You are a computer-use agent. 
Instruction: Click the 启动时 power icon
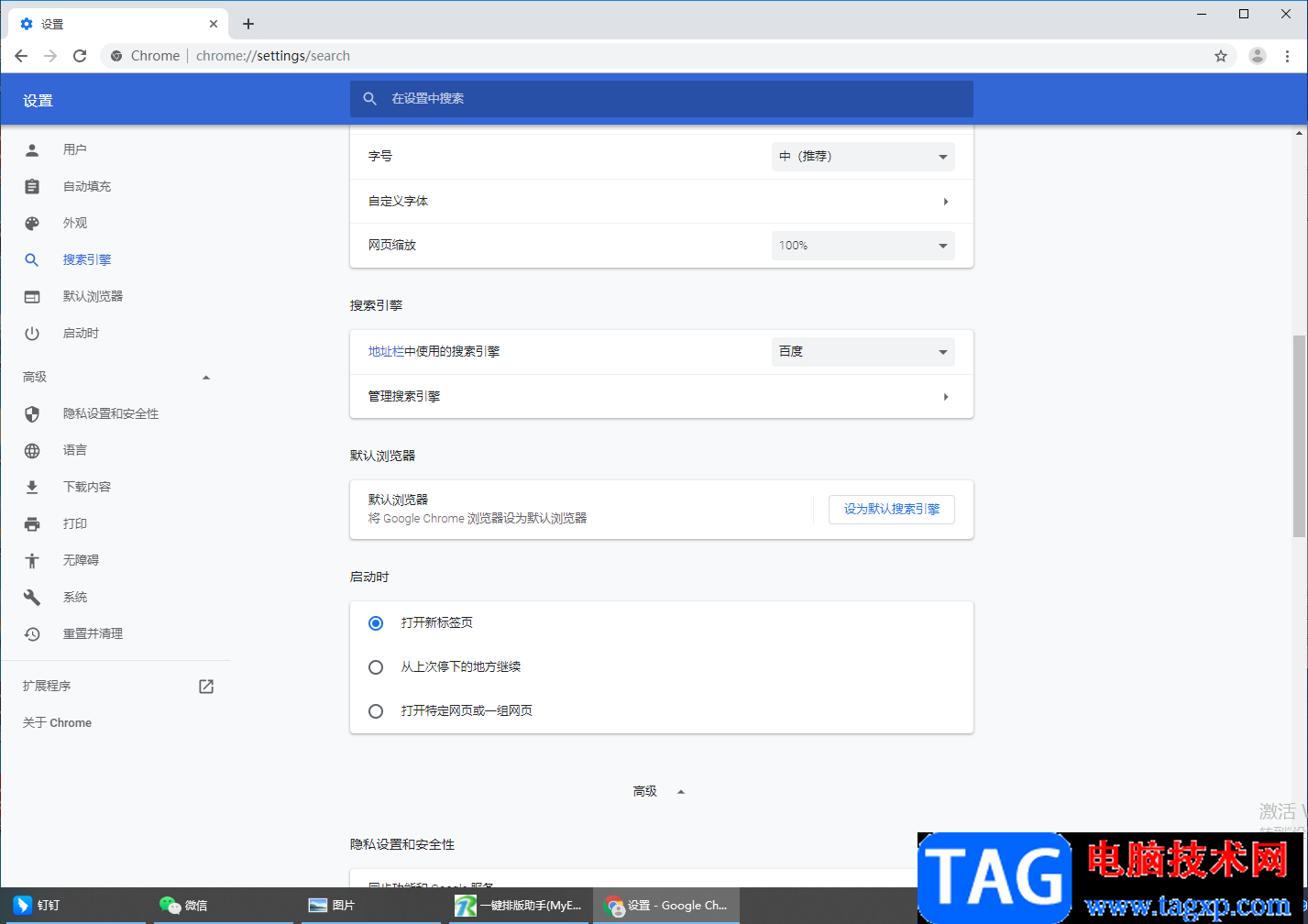click(32, 333)
